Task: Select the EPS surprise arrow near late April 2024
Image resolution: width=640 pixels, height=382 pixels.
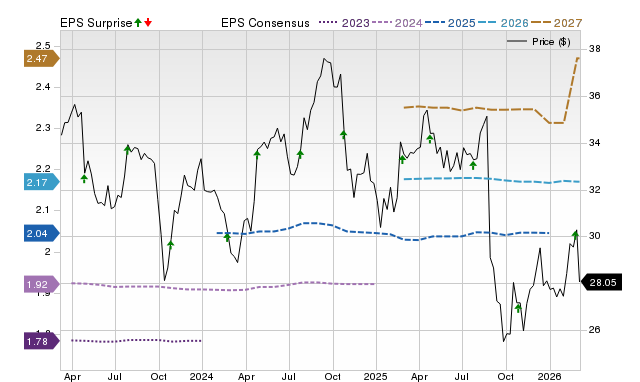Action: [x=257, y=154]
